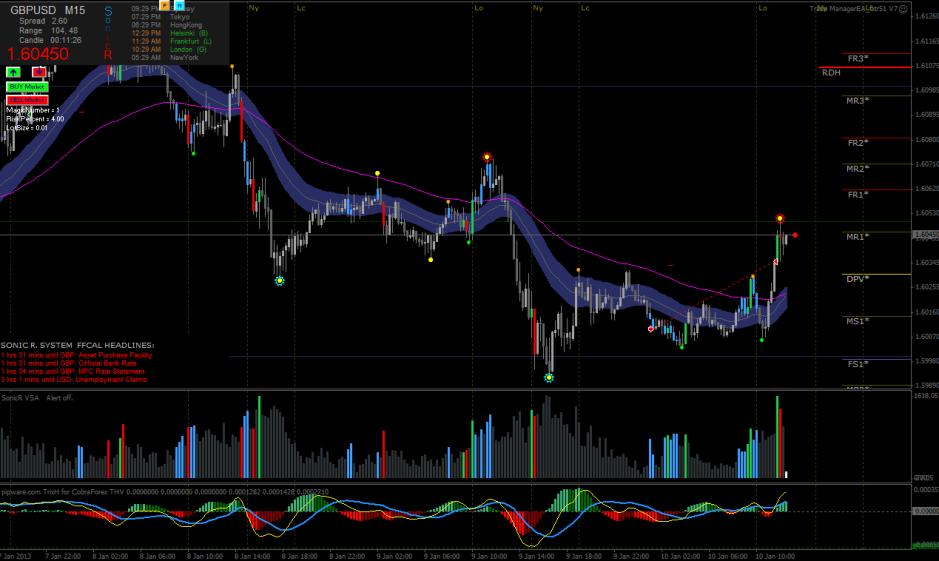
Task: Click the orange P icon at top
Action: pyautogui.click(x=164, y=5)
